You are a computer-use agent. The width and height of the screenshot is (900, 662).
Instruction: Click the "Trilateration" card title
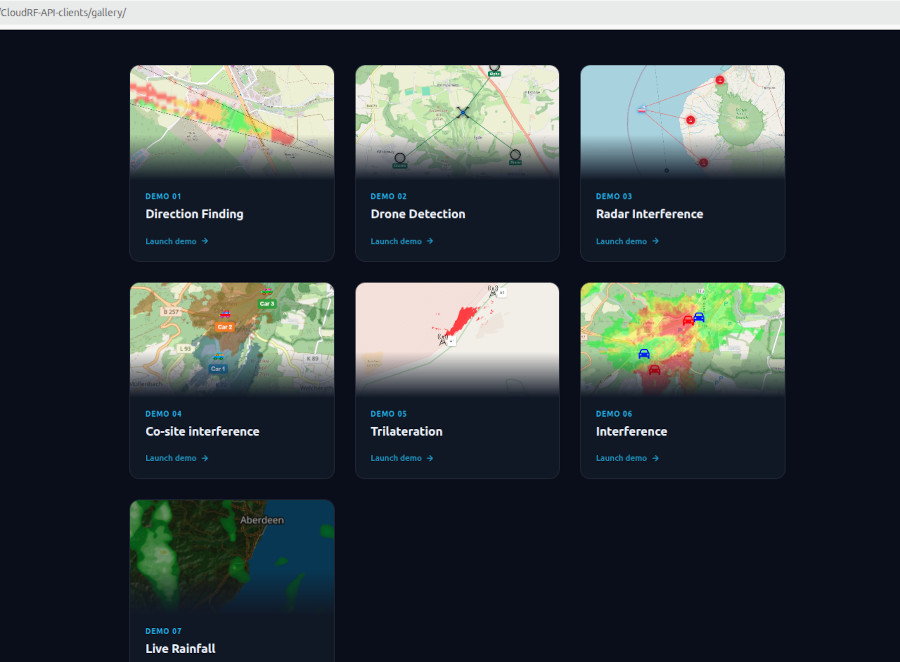point(406,431)
